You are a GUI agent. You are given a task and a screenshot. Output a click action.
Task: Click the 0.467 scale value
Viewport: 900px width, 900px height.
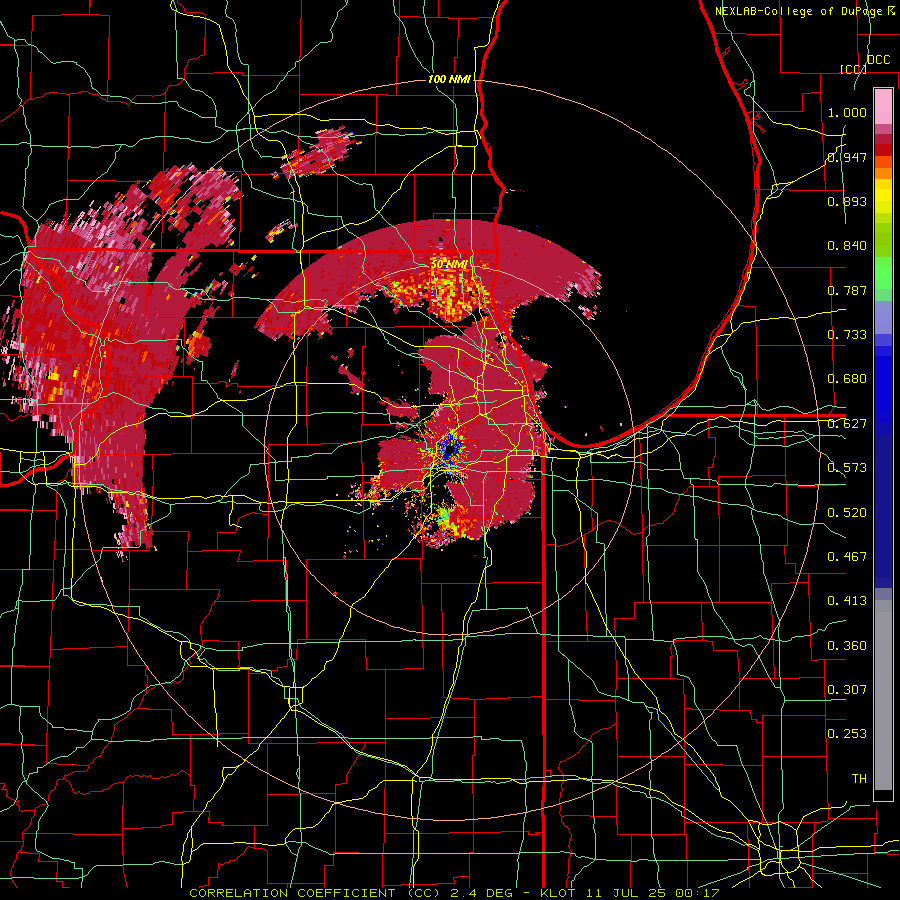(x=847, y=557)
